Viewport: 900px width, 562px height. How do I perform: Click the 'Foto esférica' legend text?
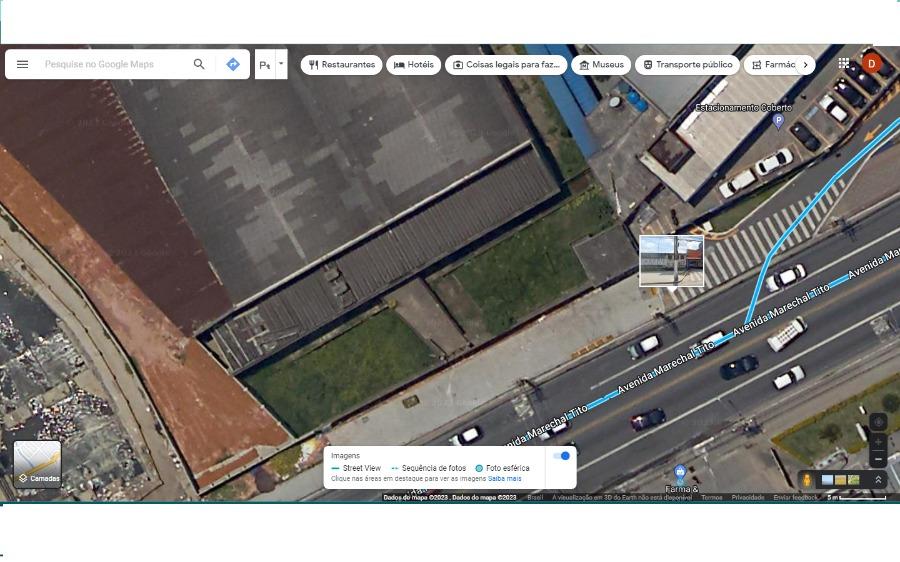coord(507,468)
